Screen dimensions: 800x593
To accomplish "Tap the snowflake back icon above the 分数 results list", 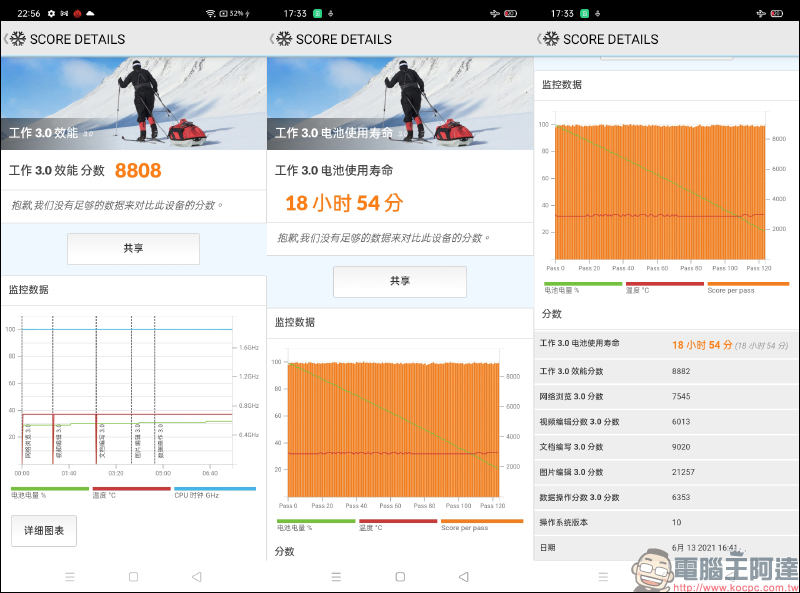I will pos(549,39).
